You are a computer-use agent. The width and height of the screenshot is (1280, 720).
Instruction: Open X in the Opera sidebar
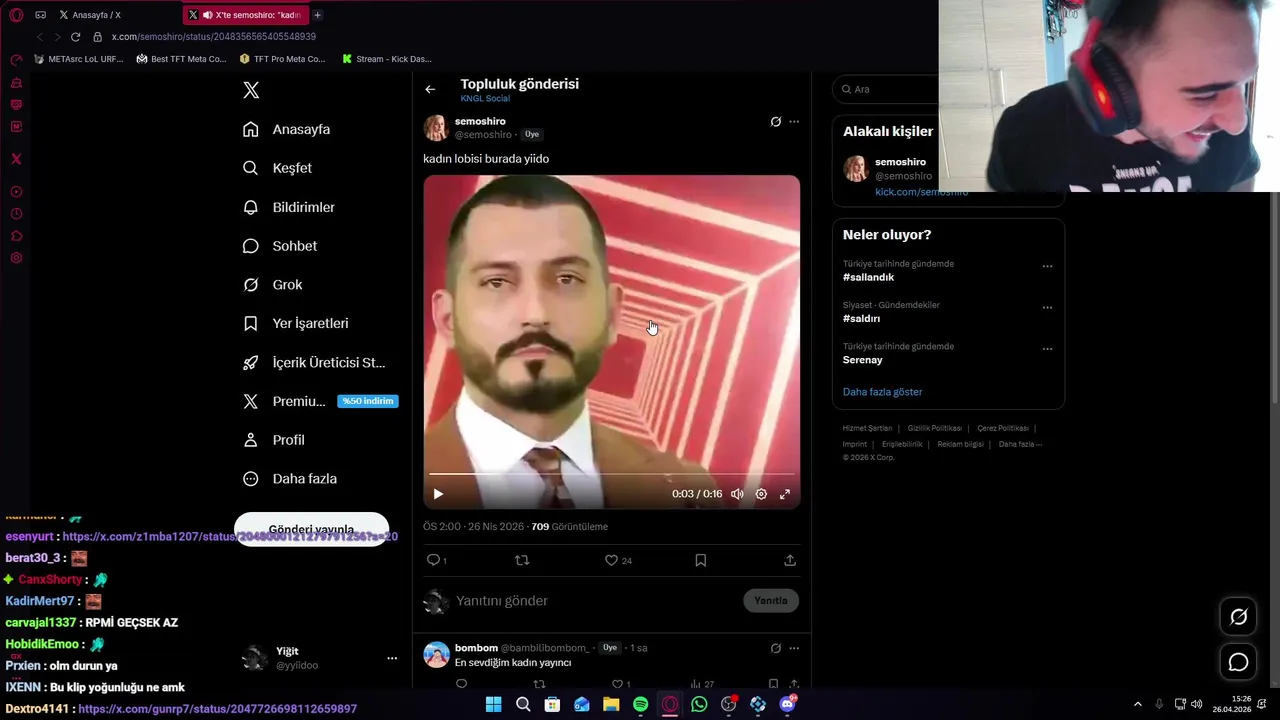pyautogui.click(x=16, y=159)
